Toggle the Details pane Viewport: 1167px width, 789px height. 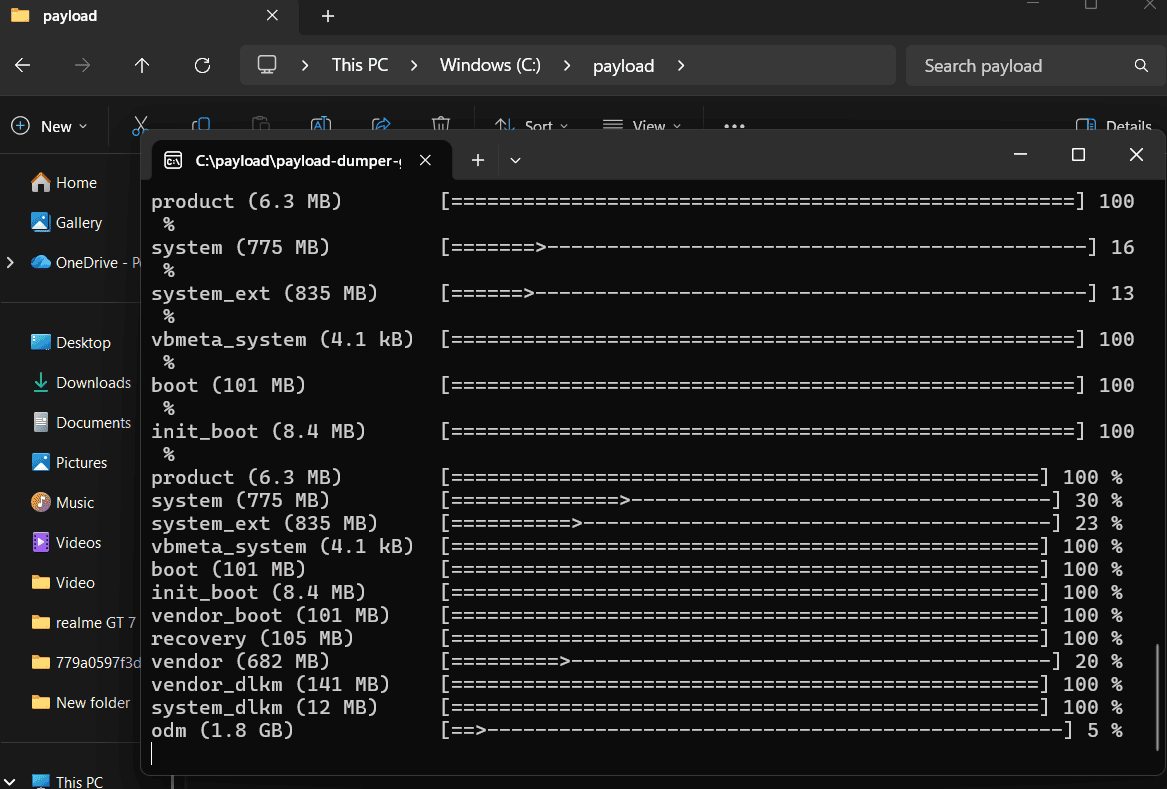coord(1113,126)
